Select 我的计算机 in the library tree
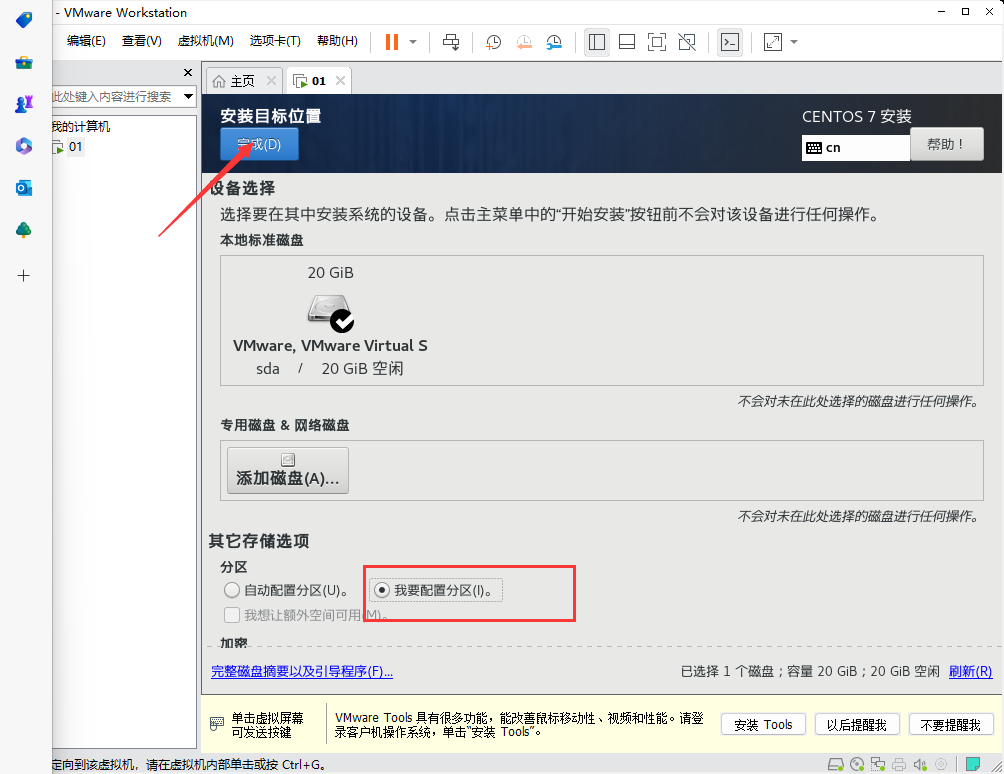 click(x=81, y=127)
